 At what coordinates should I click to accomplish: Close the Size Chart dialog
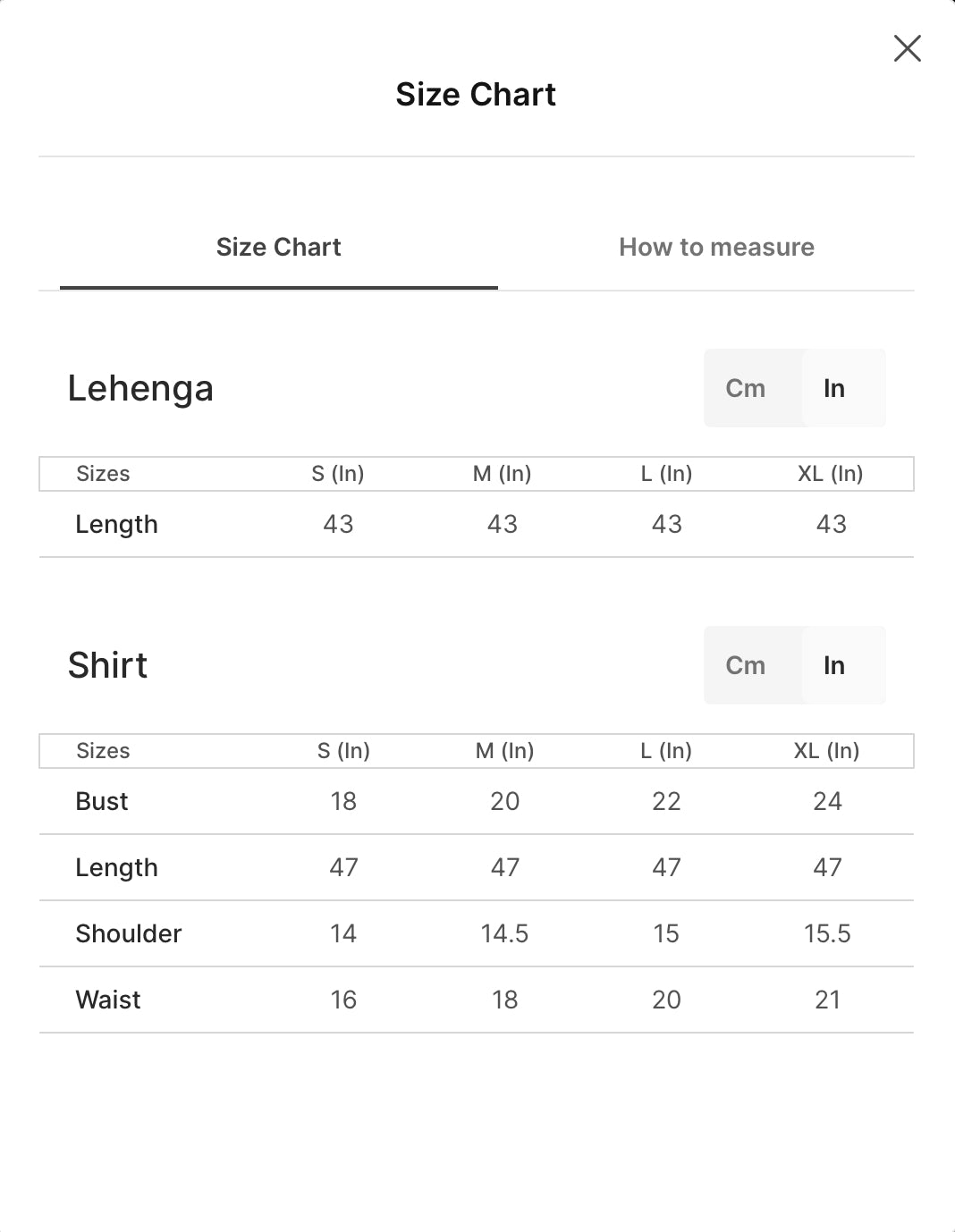pos(907,48)
